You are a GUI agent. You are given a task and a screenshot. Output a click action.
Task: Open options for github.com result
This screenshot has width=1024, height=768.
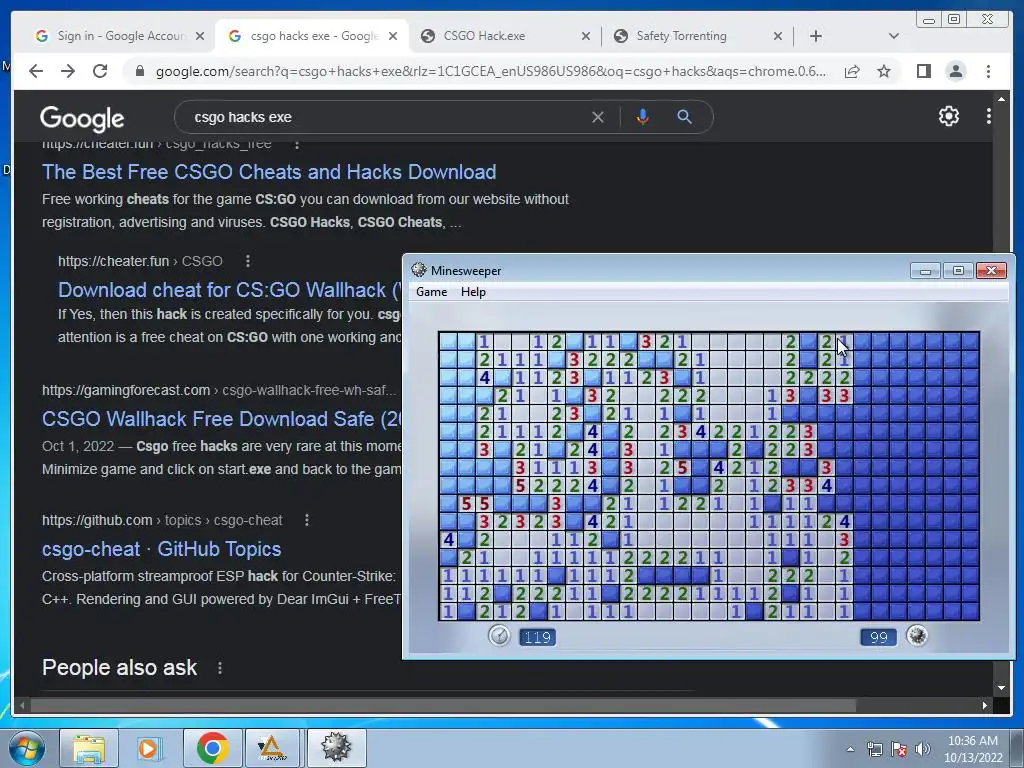(x=306, y=520)
